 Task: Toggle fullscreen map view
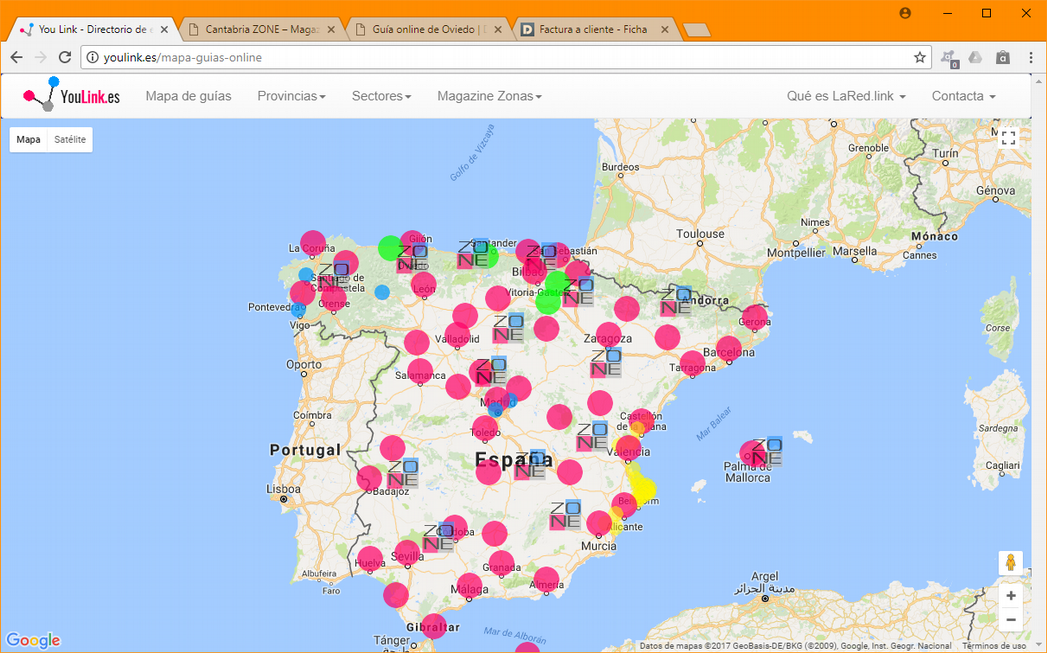[1008, 138]
